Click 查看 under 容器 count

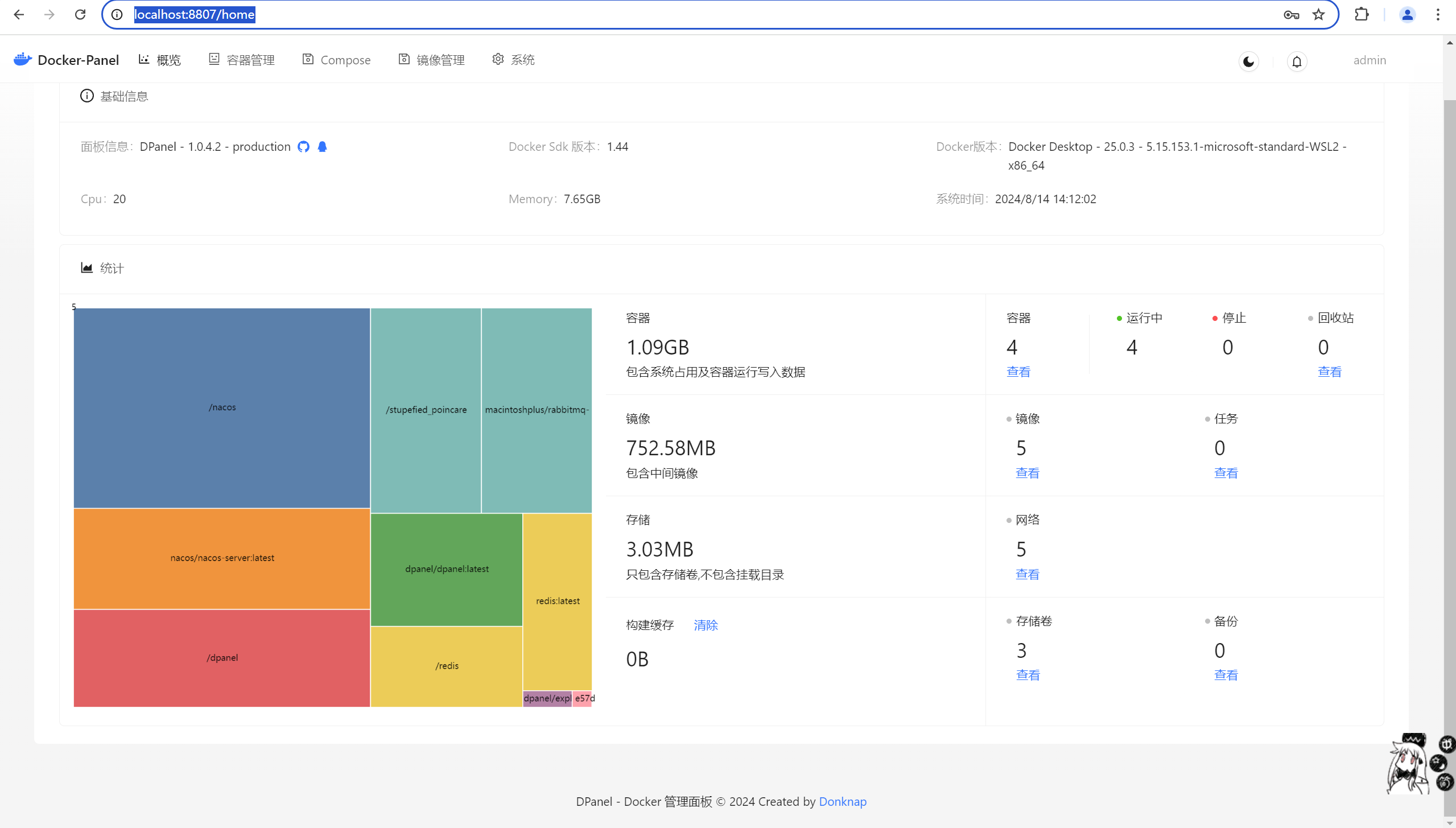[1018, 372]
